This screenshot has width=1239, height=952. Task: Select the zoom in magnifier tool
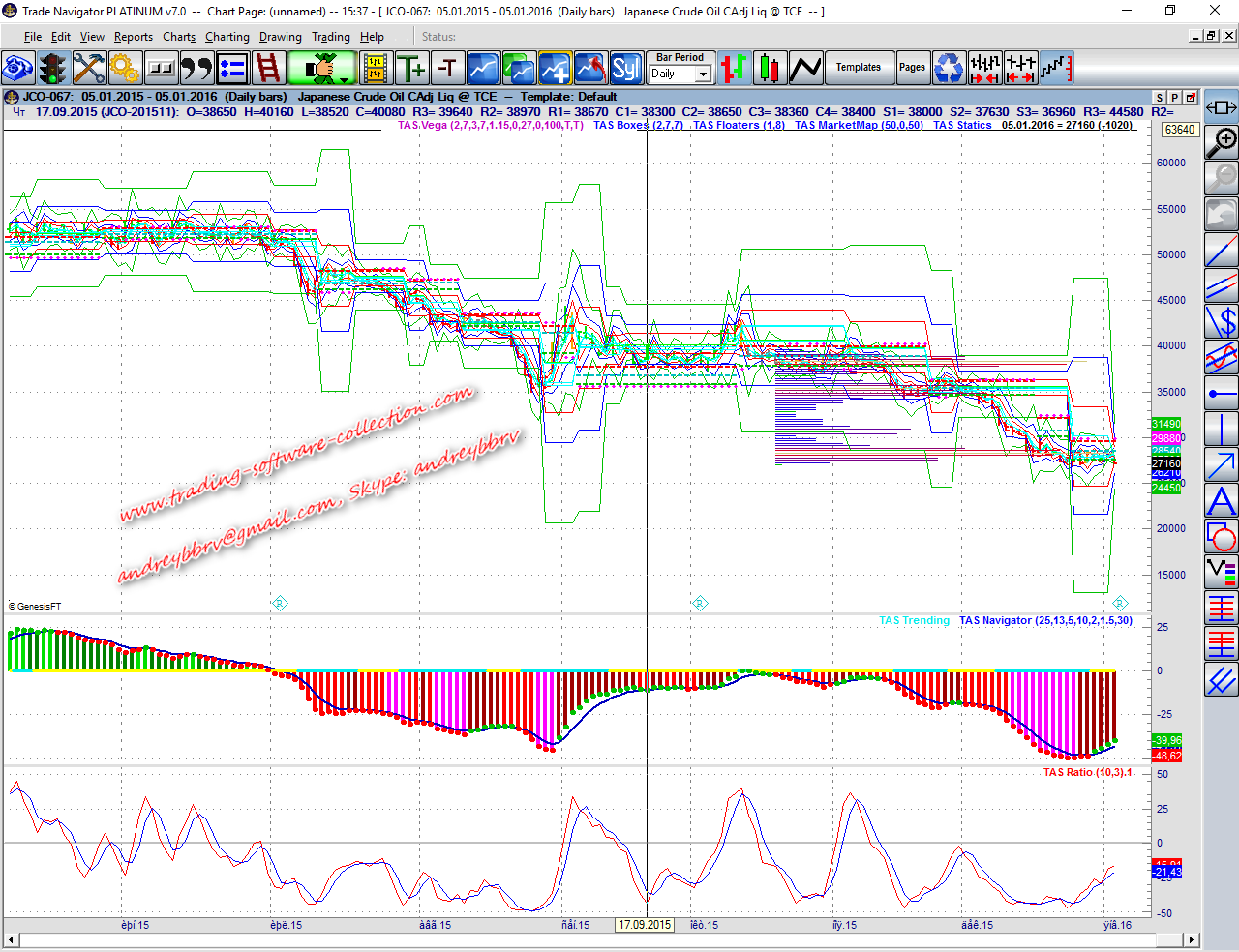coord(1222,142)
